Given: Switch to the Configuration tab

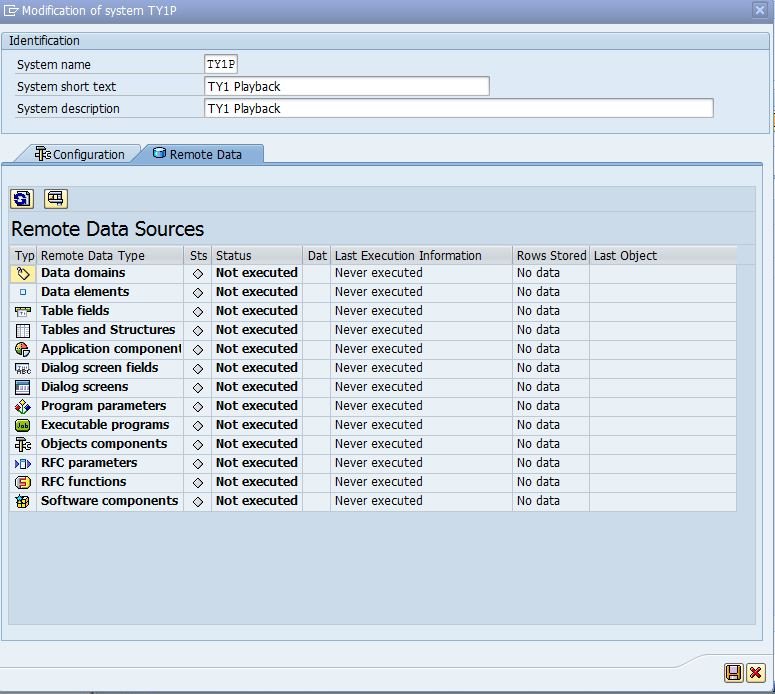Looking at the screenshot, I should [x=79, y=154].
